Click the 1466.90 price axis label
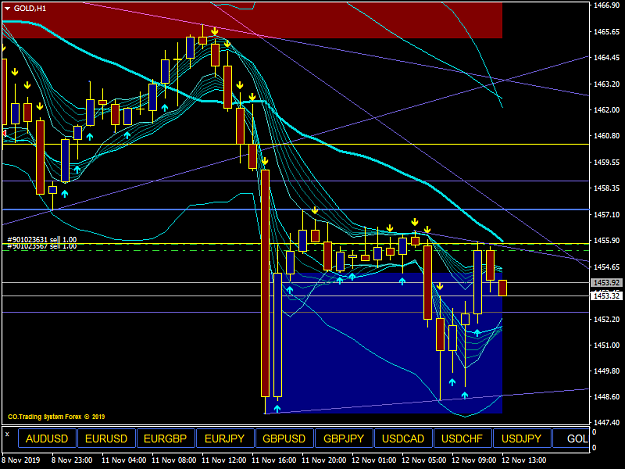 point(606,5)
